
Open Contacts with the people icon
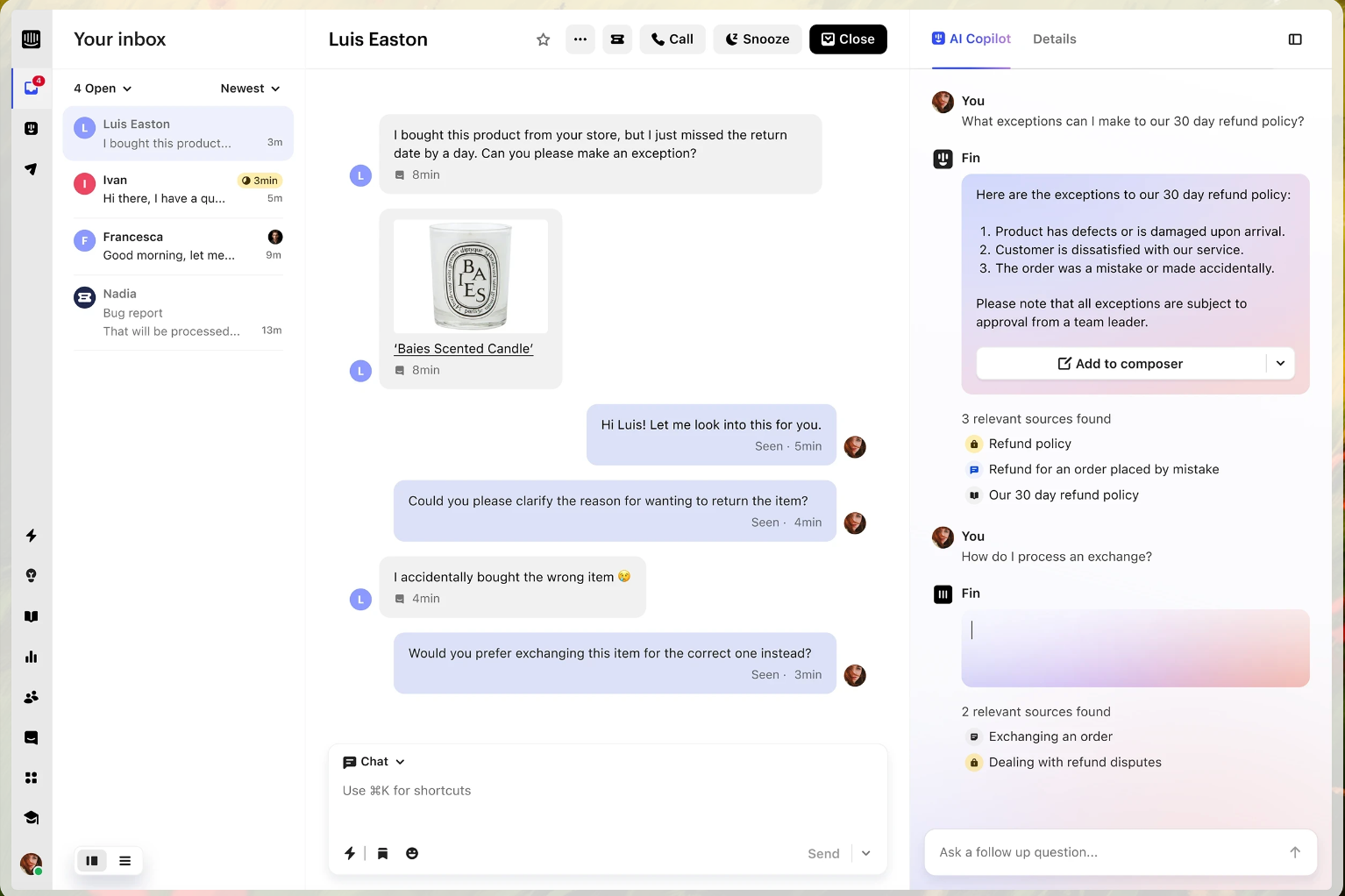click(32, 697)
